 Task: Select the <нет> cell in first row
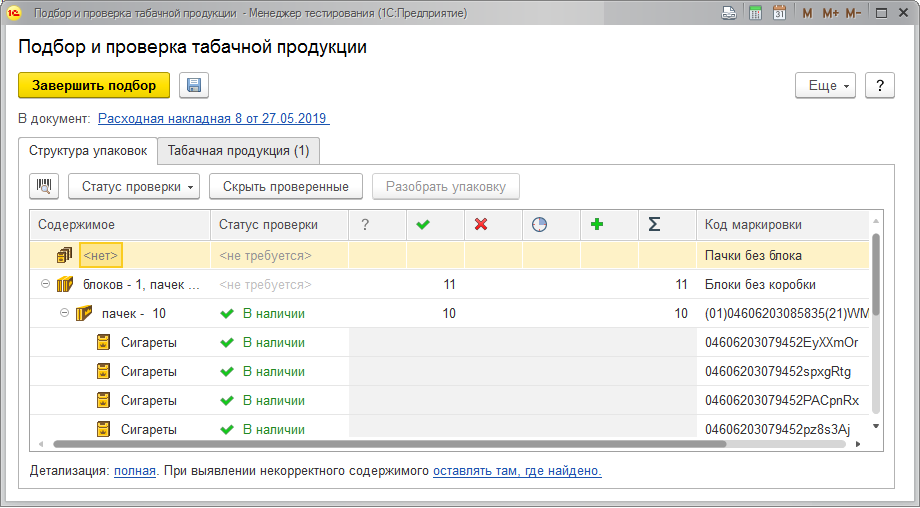101,255
